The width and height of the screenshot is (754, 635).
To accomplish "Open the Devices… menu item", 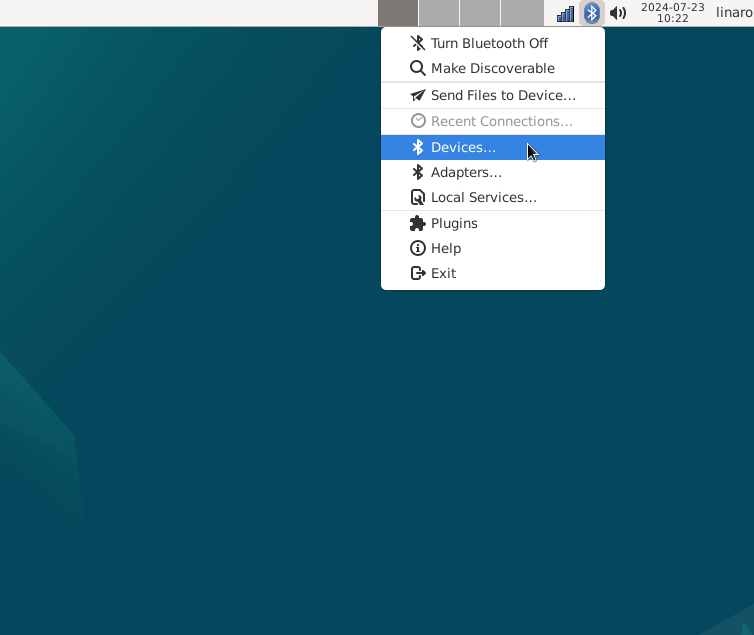I will [493, 147].
